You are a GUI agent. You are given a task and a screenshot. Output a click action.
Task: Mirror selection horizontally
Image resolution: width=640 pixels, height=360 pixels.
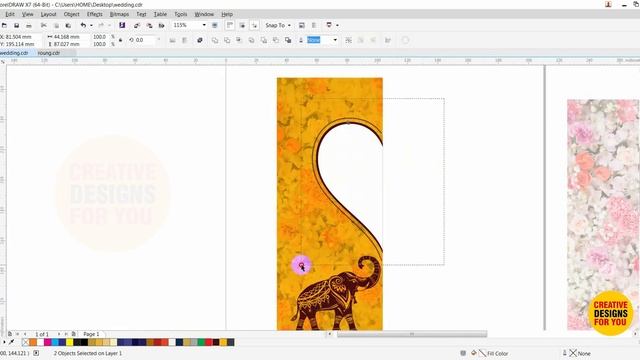pos(172,40)
